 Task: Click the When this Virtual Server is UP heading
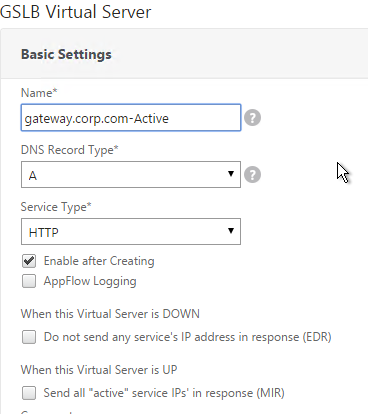tap(99, 370)
